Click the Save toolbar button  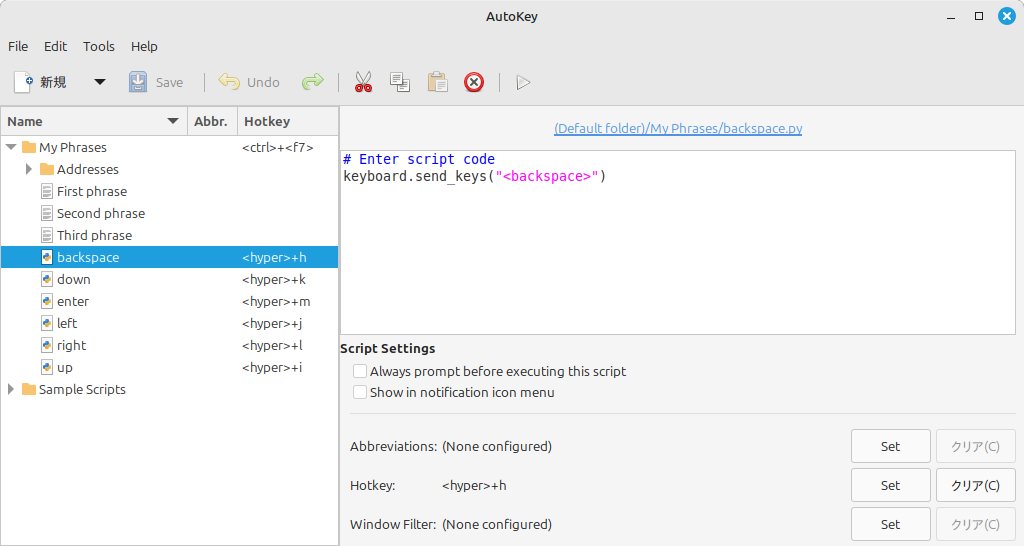pos(156,82)
